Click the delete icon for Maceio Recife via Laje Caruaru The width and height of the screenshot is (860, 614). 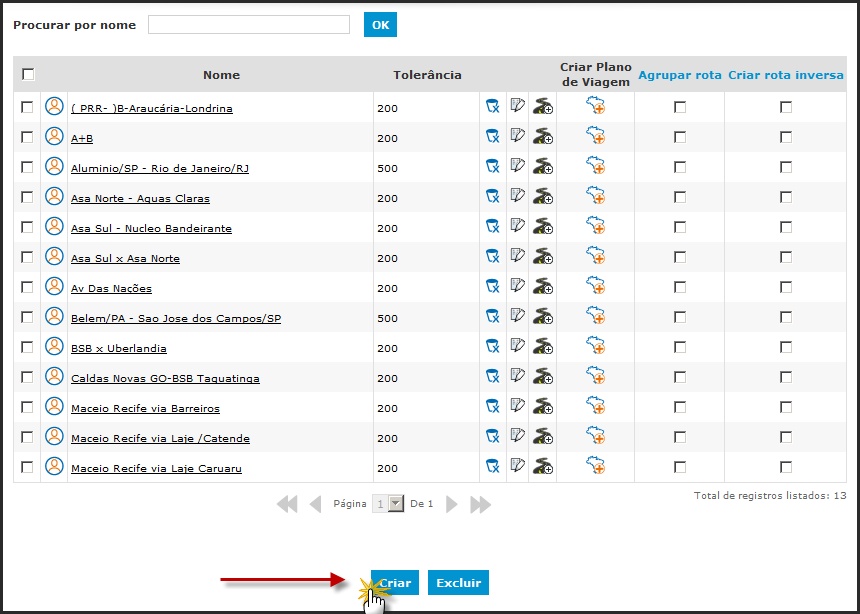pos(493,466)
